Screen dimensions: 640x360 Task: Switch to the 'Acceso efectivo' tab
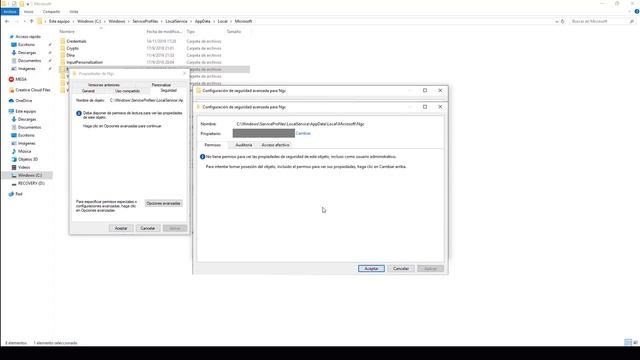[276, 145]
